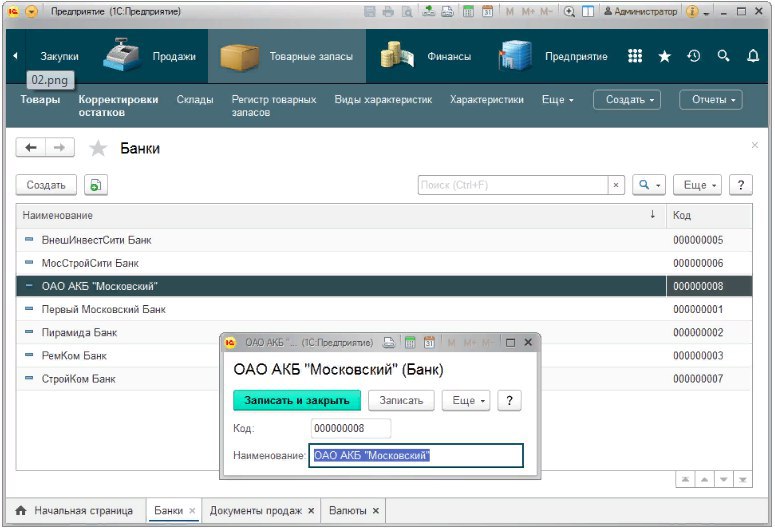Open Виды характеристик command
The width and height of the screenshot is (775, 530).
tap(383, 99)
